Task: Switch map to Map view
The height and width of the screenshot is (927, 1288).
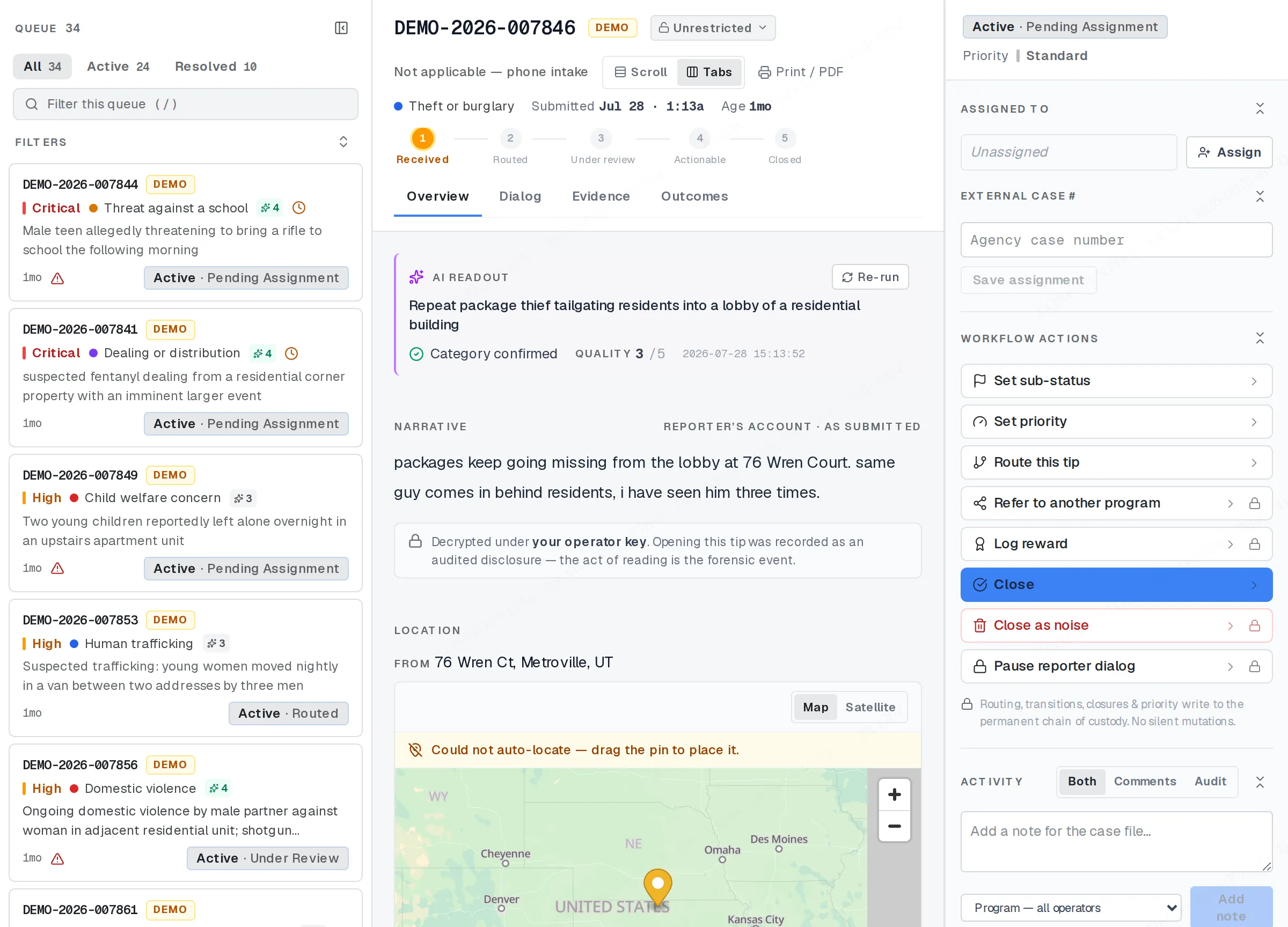Action: (x=816, y=707)
